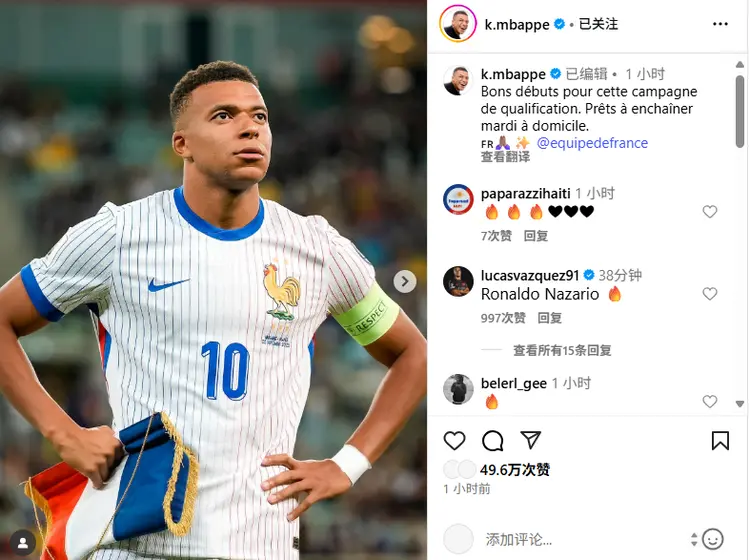Open the @equipedefrance mention link
The image size is (750, 560).
592,143
